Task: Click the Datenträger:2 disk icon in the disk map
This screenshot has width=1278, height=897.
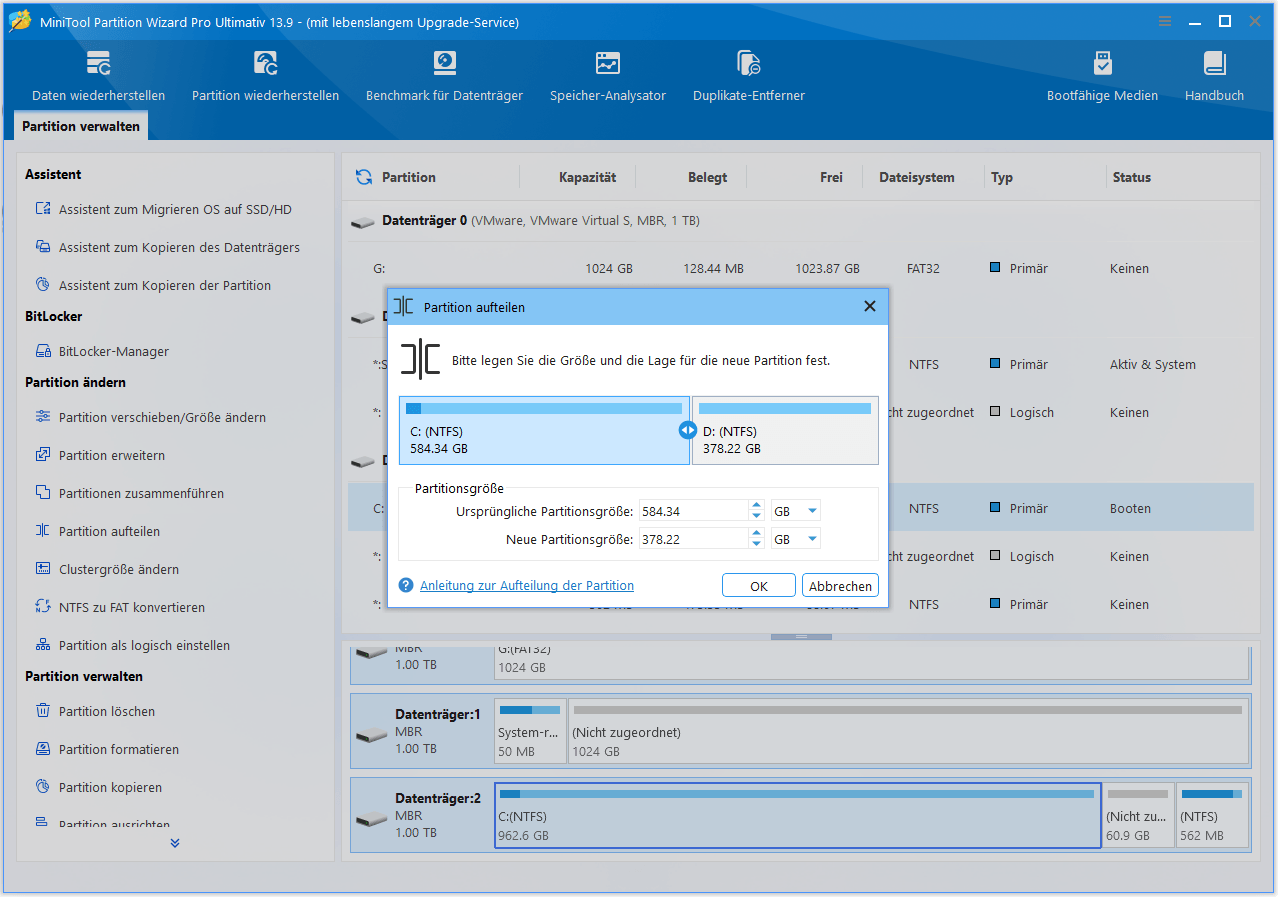Action: click(371, 818)
